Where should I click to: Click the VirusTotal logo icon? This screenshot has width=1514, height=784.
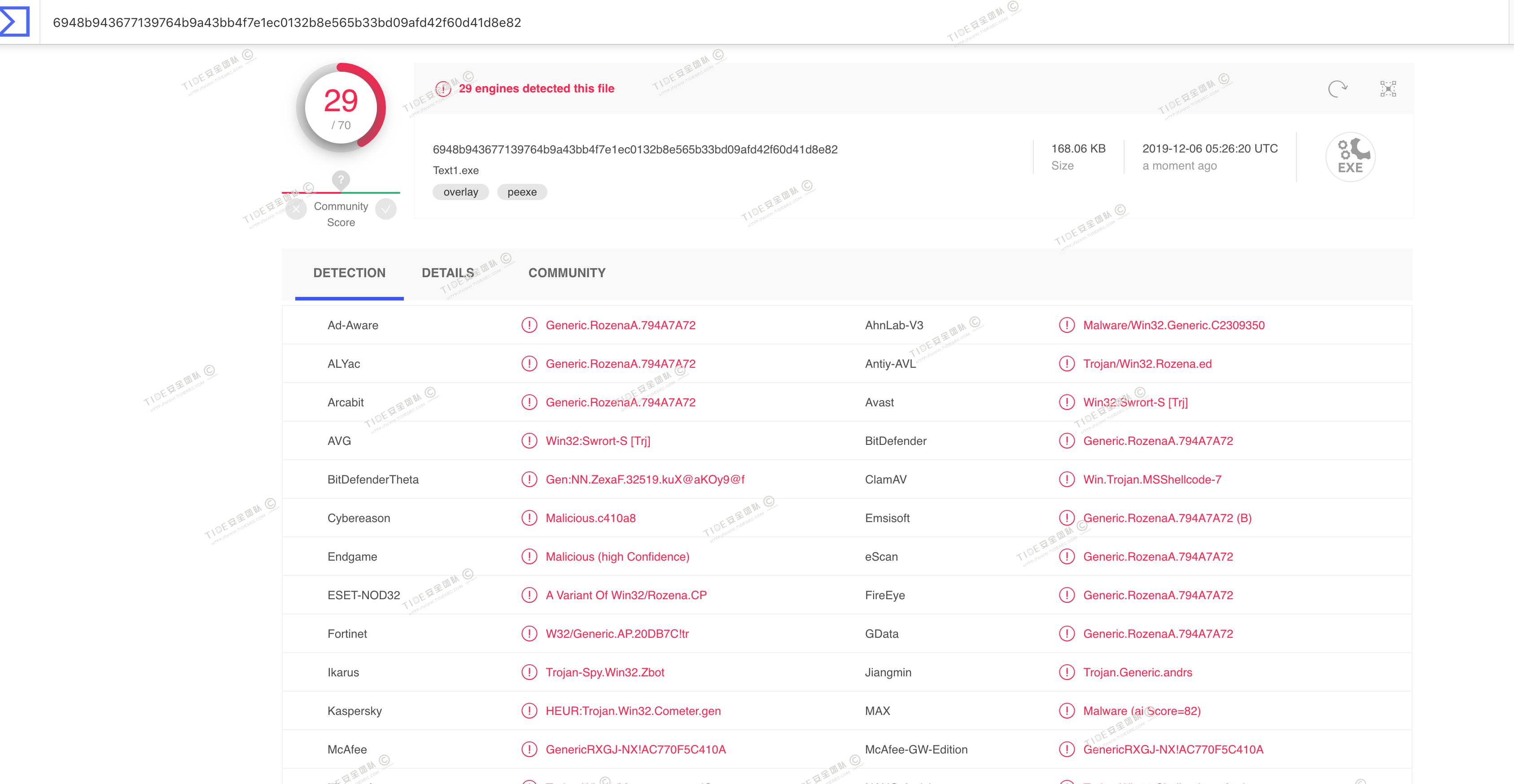[x=15, y=21]
